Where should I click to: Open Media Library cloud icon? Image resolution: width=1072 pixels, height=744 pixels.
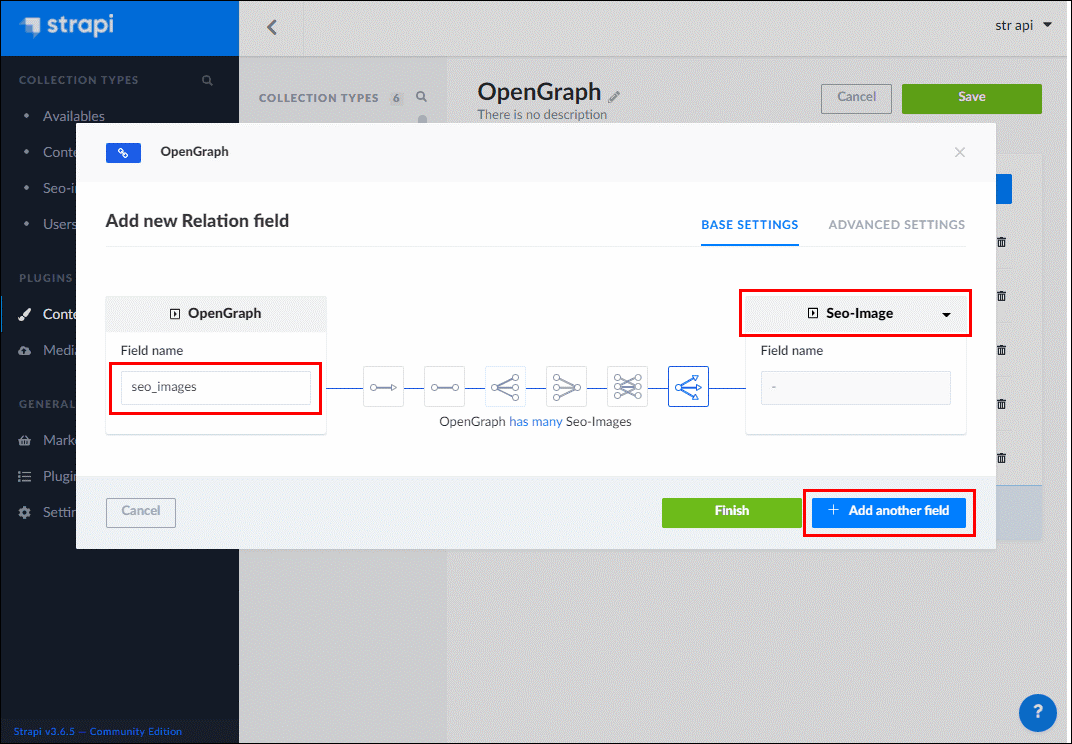click(25, 351)
